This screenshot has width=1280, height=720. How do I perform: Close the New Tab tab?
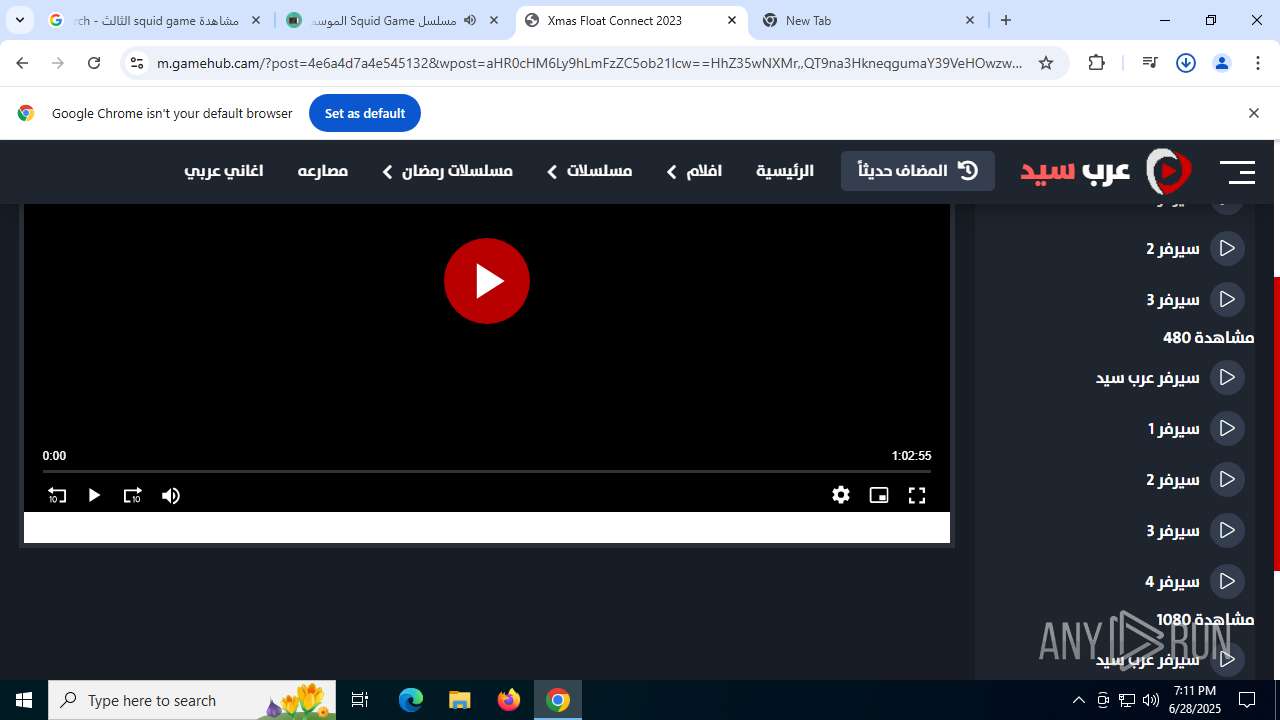[x=970, y=20]
